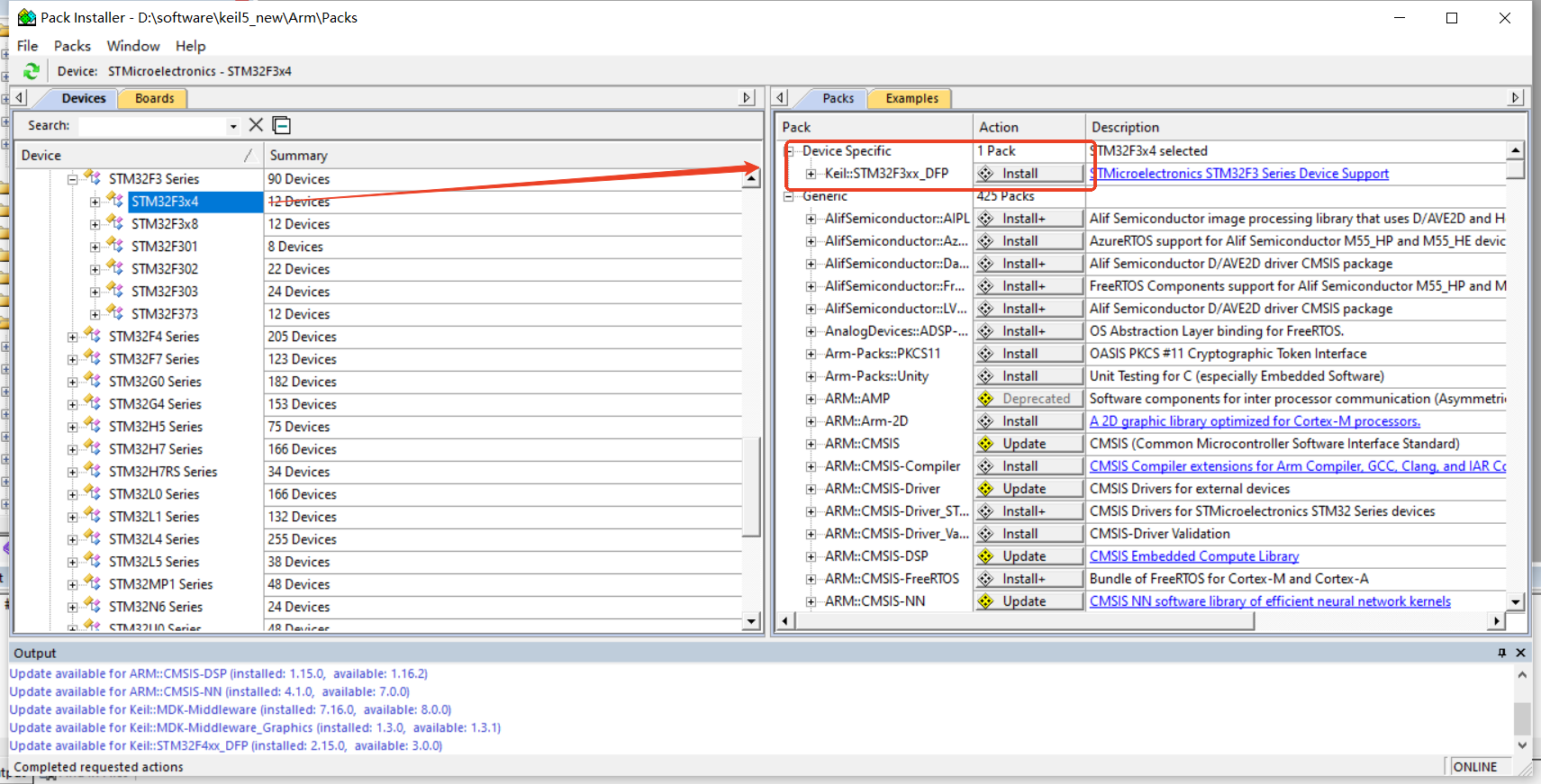Click Output panel scrollbar up arrow
The height and width of the screenshot is (784, 1541).
1522,674
